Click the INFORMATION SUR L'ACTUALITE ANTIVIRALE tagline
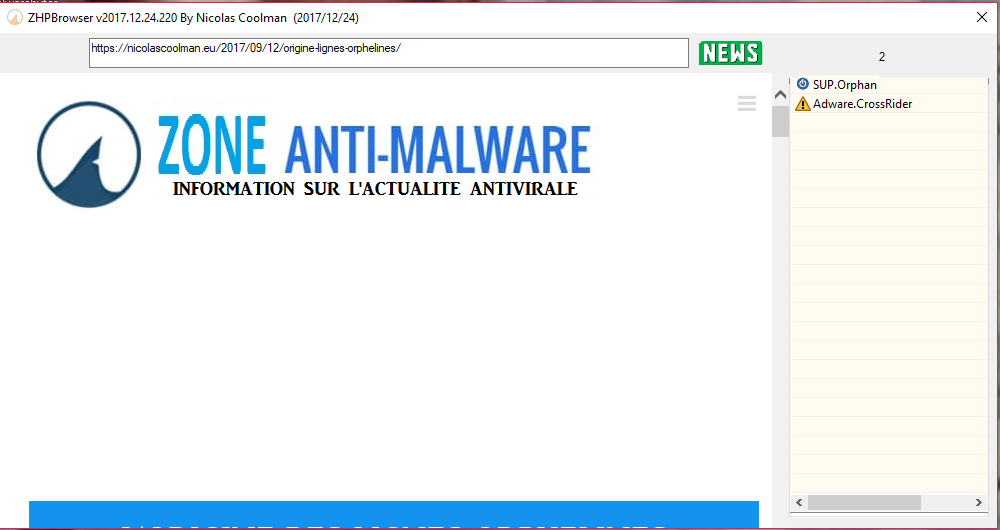Screen dimensions: 1000x530 pos(375,189)
